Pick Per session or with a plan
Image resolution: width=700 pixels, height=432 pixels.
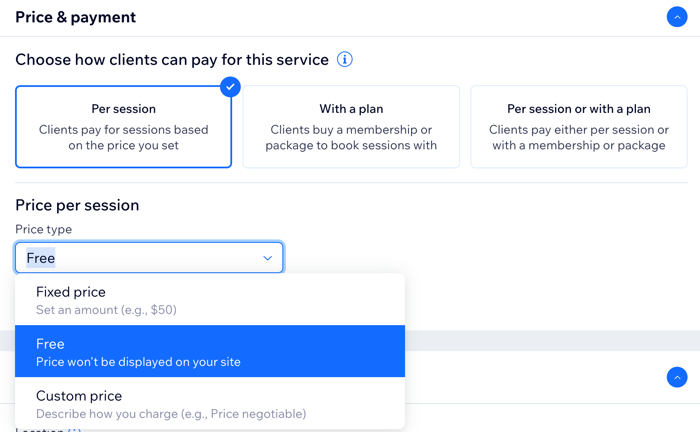click(x=579, y=127)
